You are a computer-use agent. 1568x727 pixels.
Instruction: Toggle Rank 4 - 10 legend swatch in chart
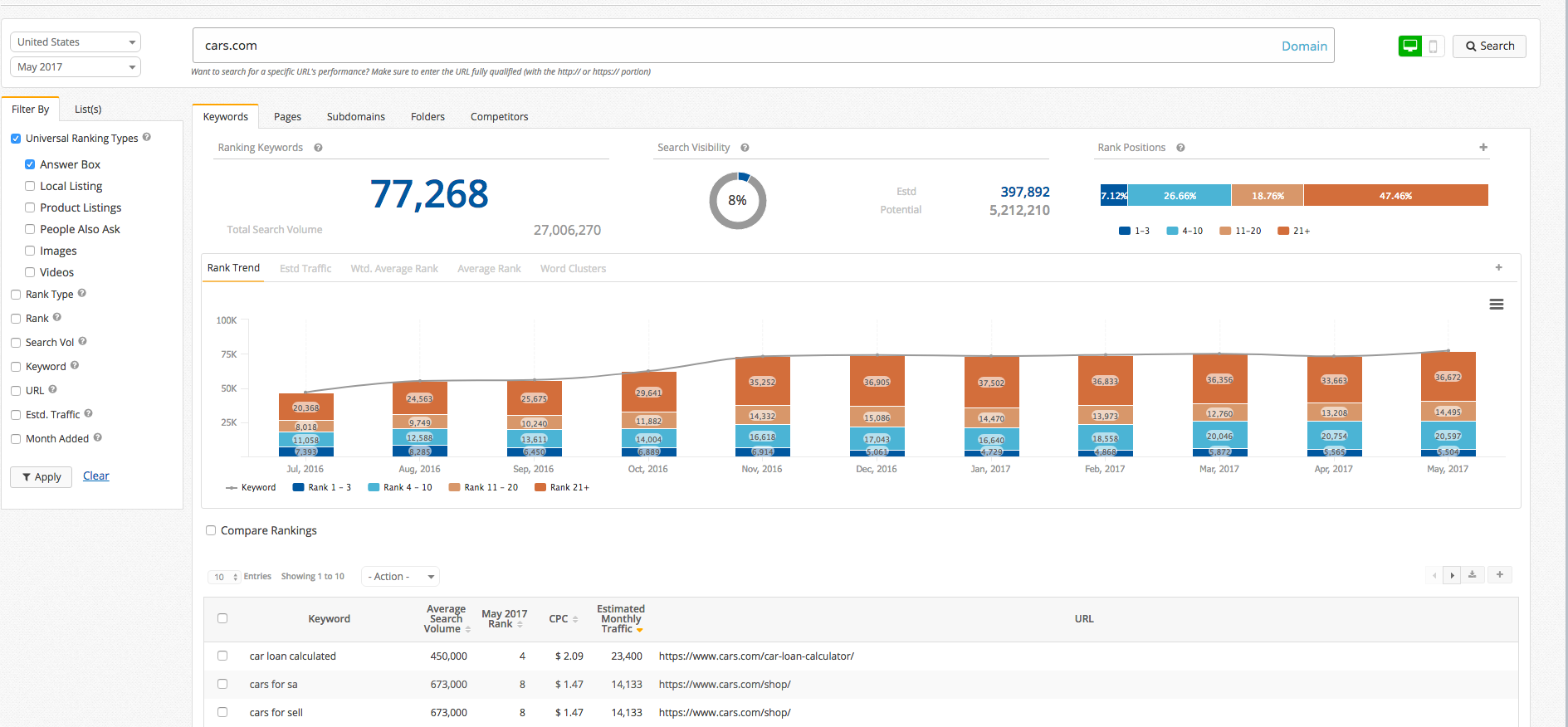coord(374,488)
